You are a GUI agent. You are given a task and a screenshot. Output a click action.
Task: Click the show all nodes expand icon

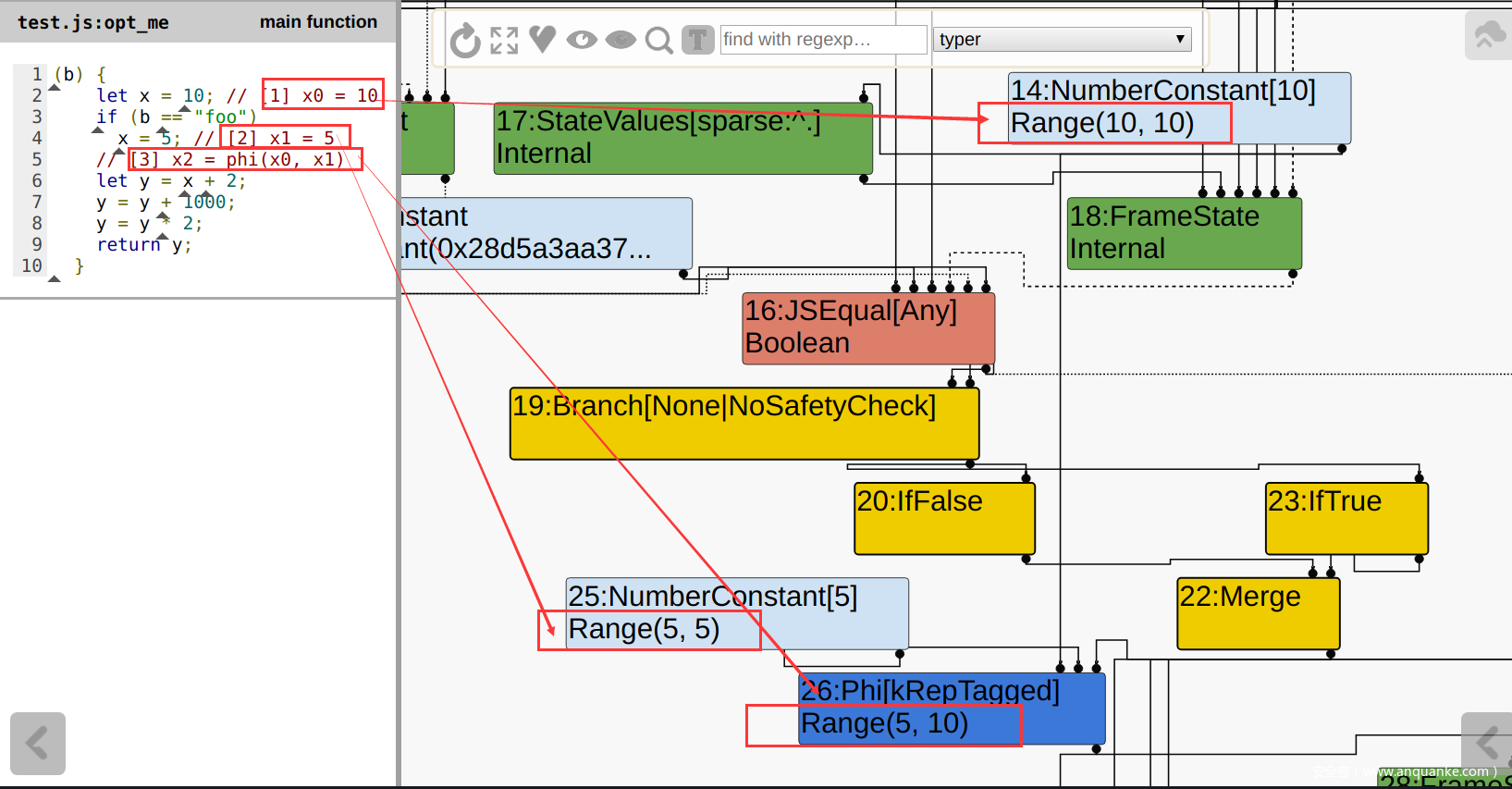pyautogui.click(x=504, y=40)
